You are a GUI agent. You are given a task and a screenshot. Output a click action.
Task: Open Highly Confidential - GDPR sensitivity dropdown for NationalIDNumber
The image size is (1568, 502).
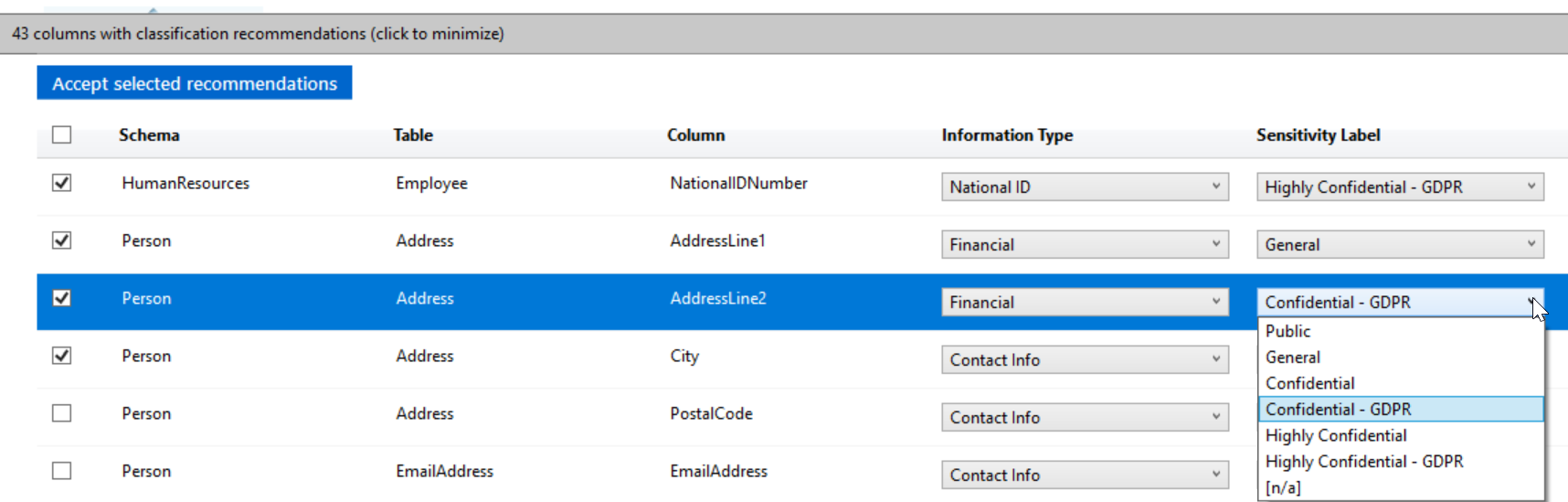point(1400,187)
